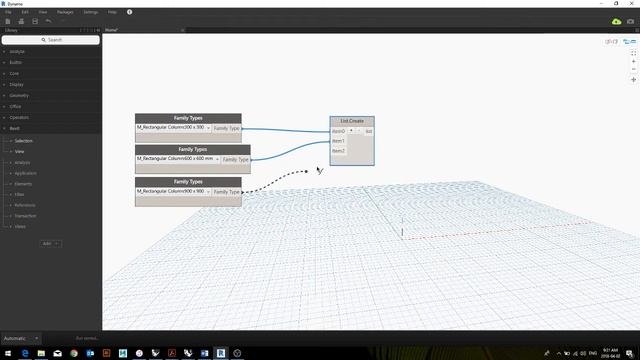Click the item2 input port

click(x=338, y=151)
